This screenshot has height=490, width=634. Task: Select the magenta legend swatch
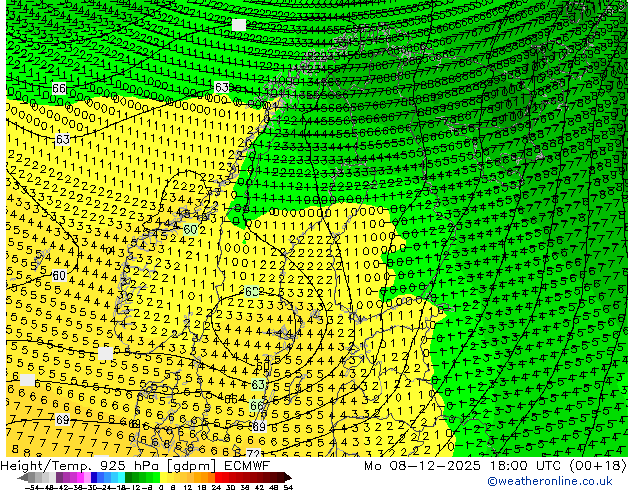pyautogui.click(x=80, y=477)
